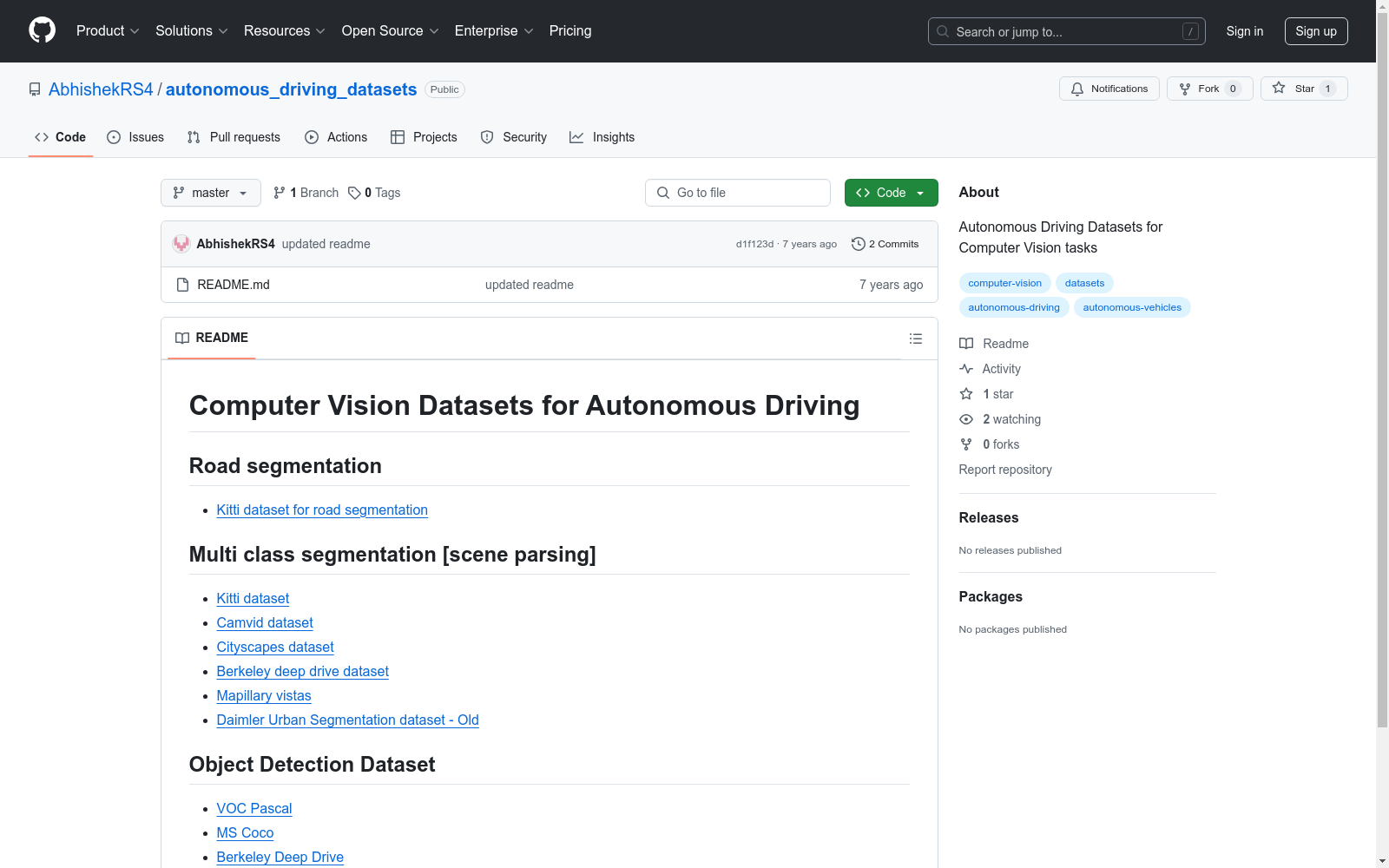Image resolution: width=1389 pixels, height=868 pixels.
Task: Switch to the Pull requests tab
Action: (x=234, y=137)
